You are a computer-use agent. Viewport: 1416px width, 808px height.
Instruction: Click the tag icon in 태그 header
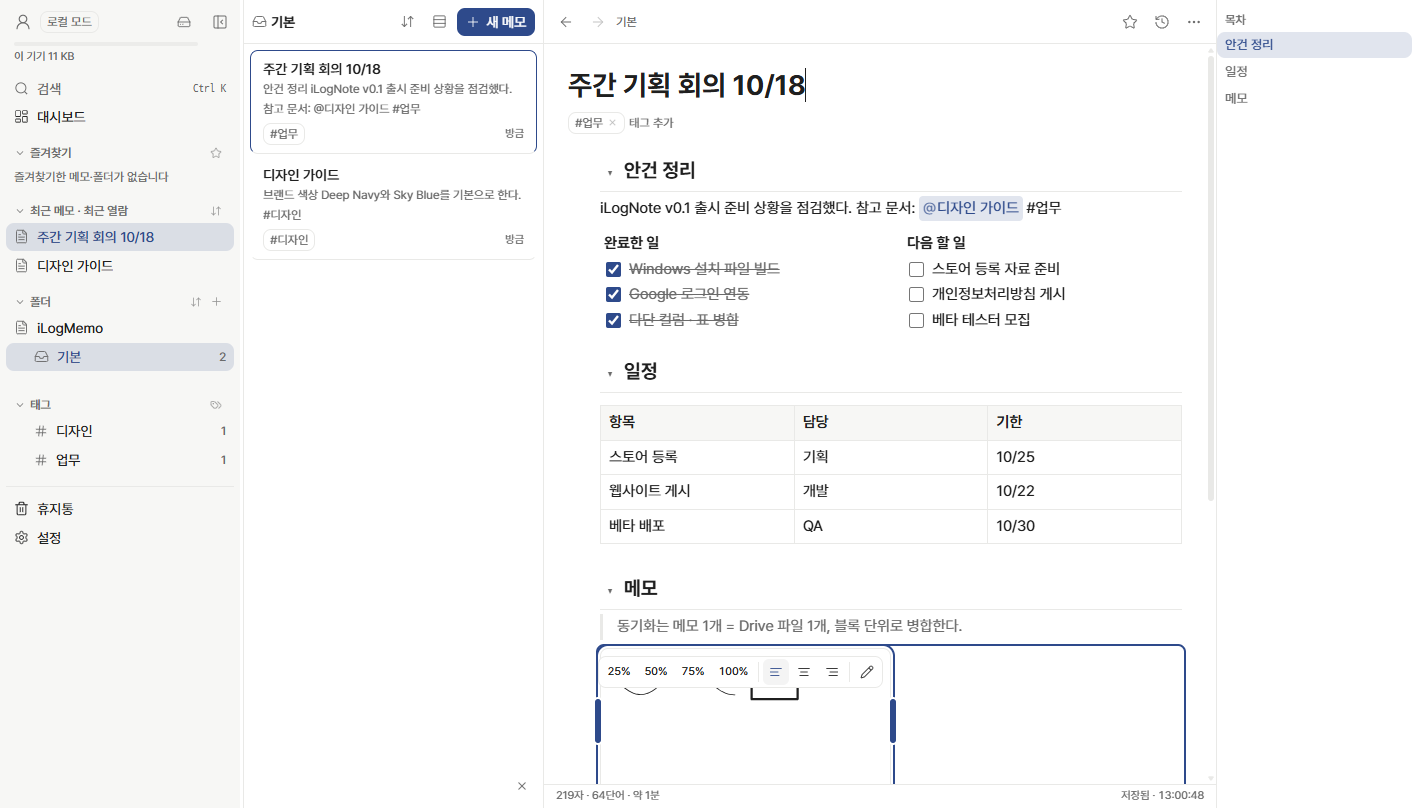click(x=216, y=405)
